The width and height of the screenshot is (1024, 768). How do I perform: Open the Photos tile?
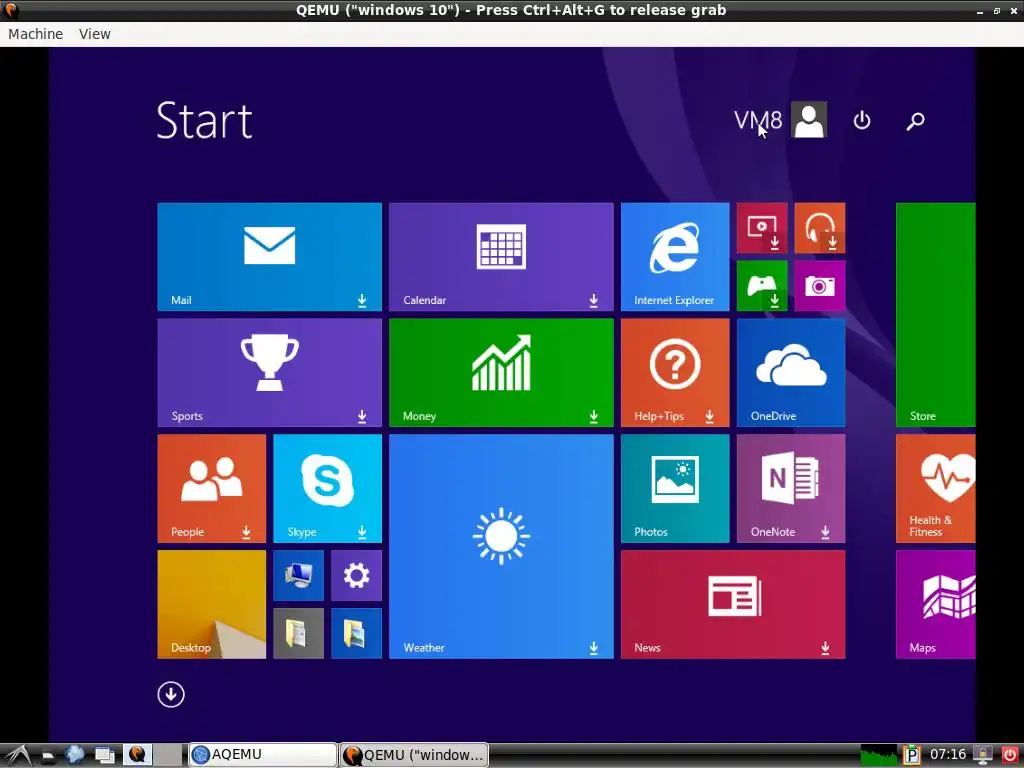(x=675, y=488)
